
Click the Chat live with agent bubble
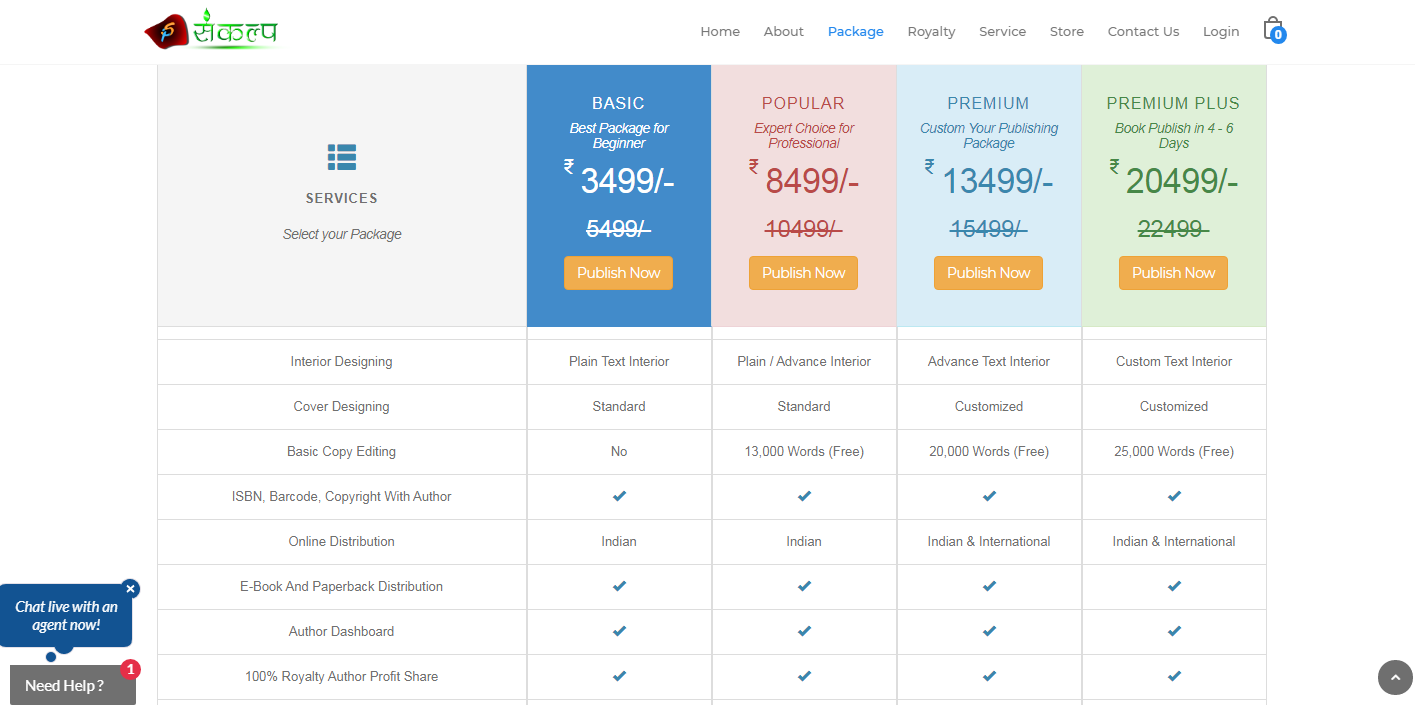pos(66,616)
